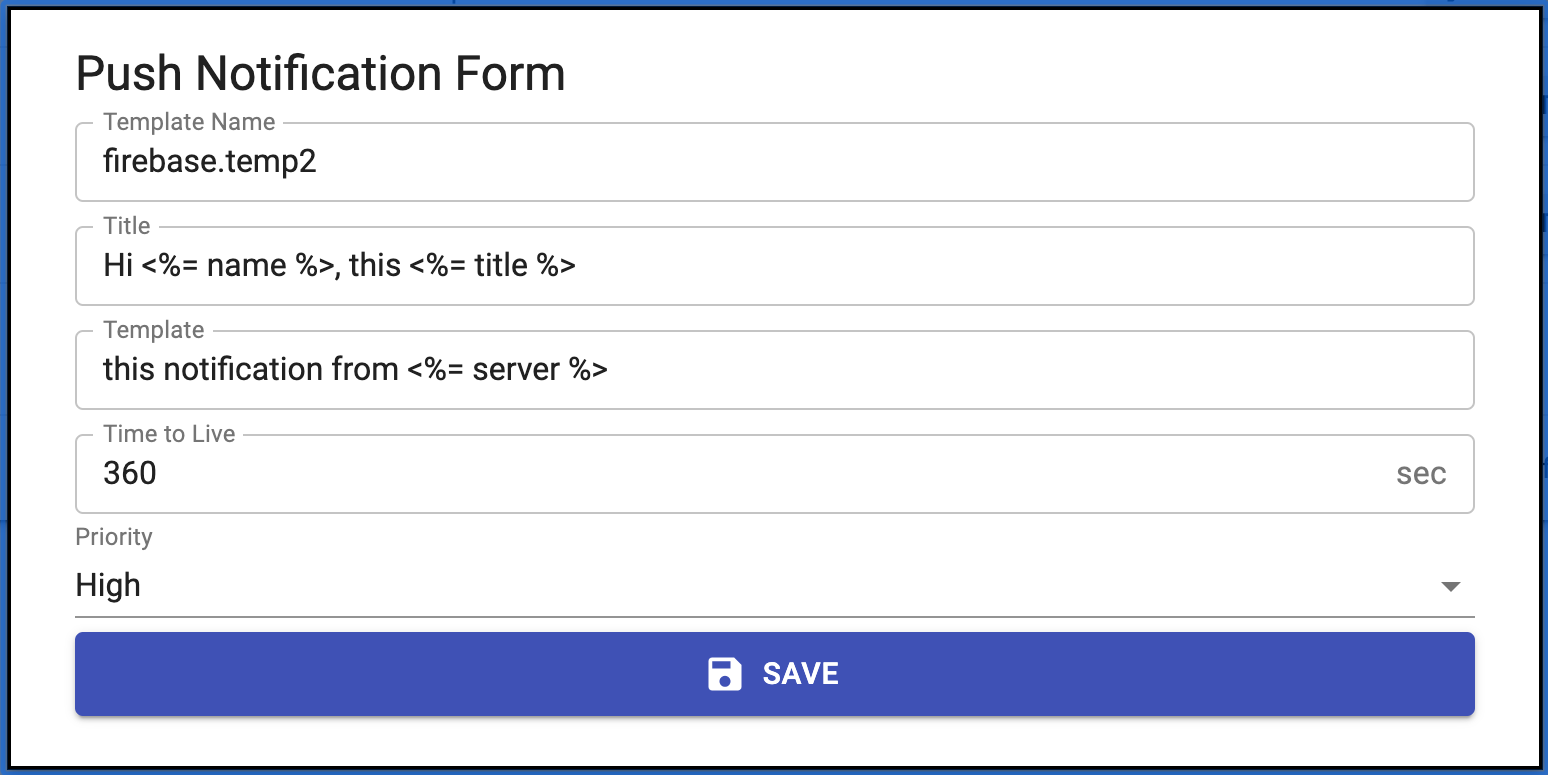Click the 360 value in Time to Live
The image size is (1548, 775).
click(130, 473)
